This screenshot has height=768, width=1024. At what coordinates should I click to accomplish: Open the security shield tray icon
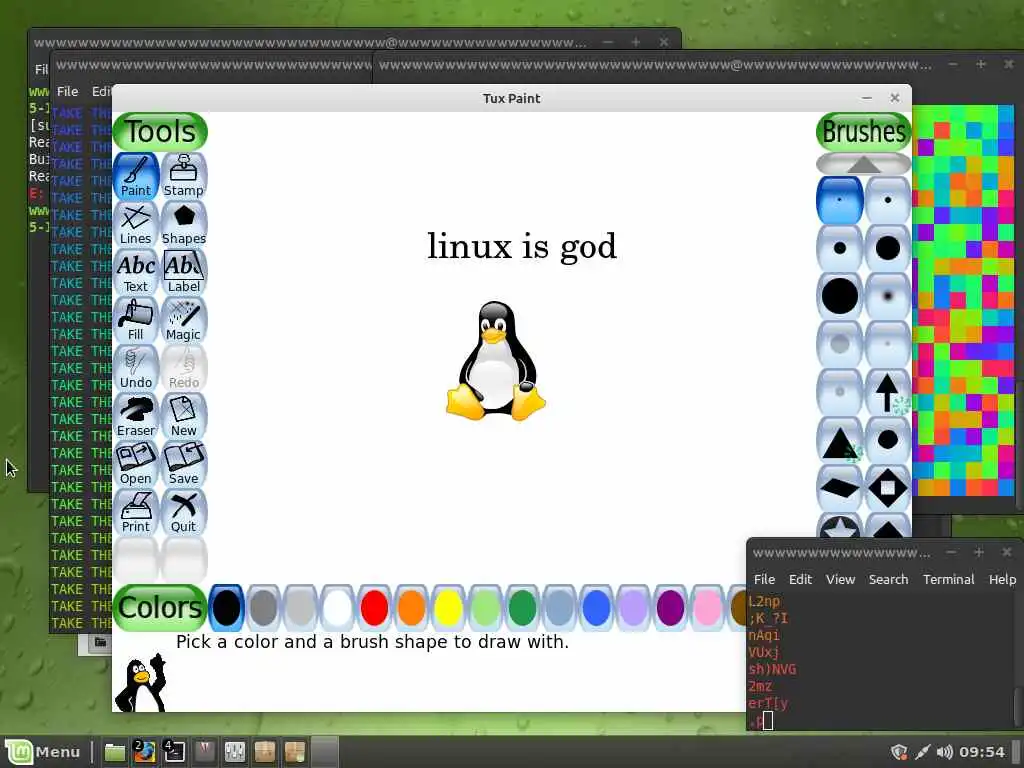point(899,752)
